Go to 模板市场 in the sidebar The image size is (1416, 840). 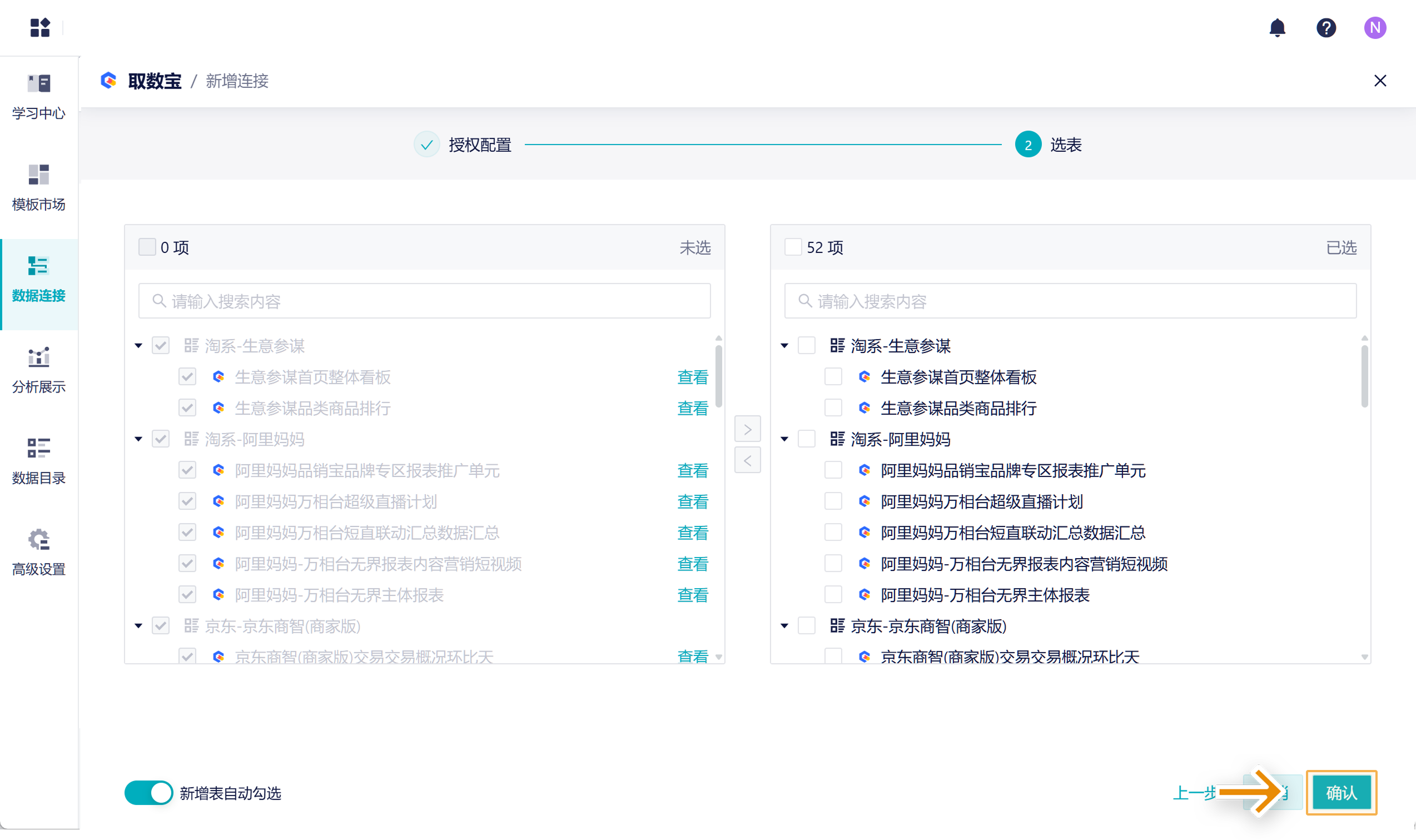click(x=38, y=188)
